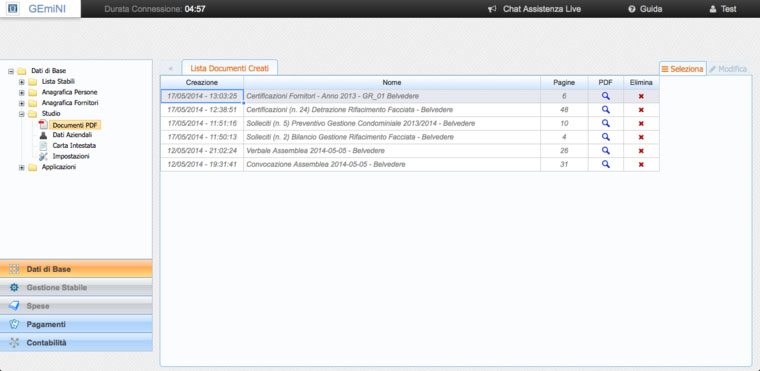Expand the Lista Stabili tree node

pyautogui.click(x=21, y=82)
